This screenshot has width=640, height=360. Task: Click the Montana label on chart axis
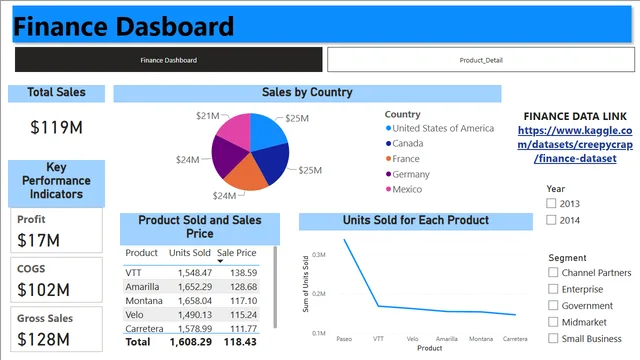click(481, 339)
